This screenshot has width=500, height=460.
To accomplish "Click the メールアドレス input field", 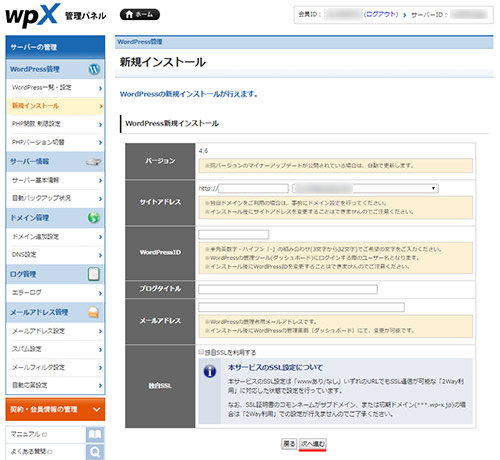I will [x=301, y=307].
